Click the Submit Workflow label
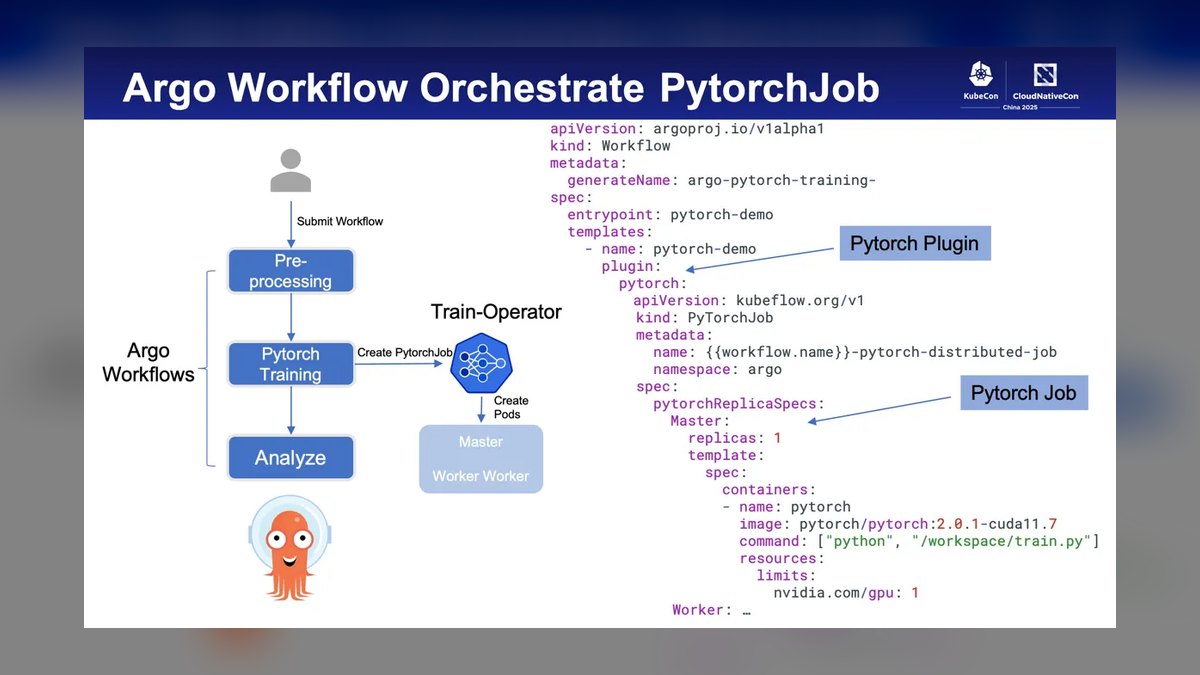The image size is (1200, 675). 340,221
